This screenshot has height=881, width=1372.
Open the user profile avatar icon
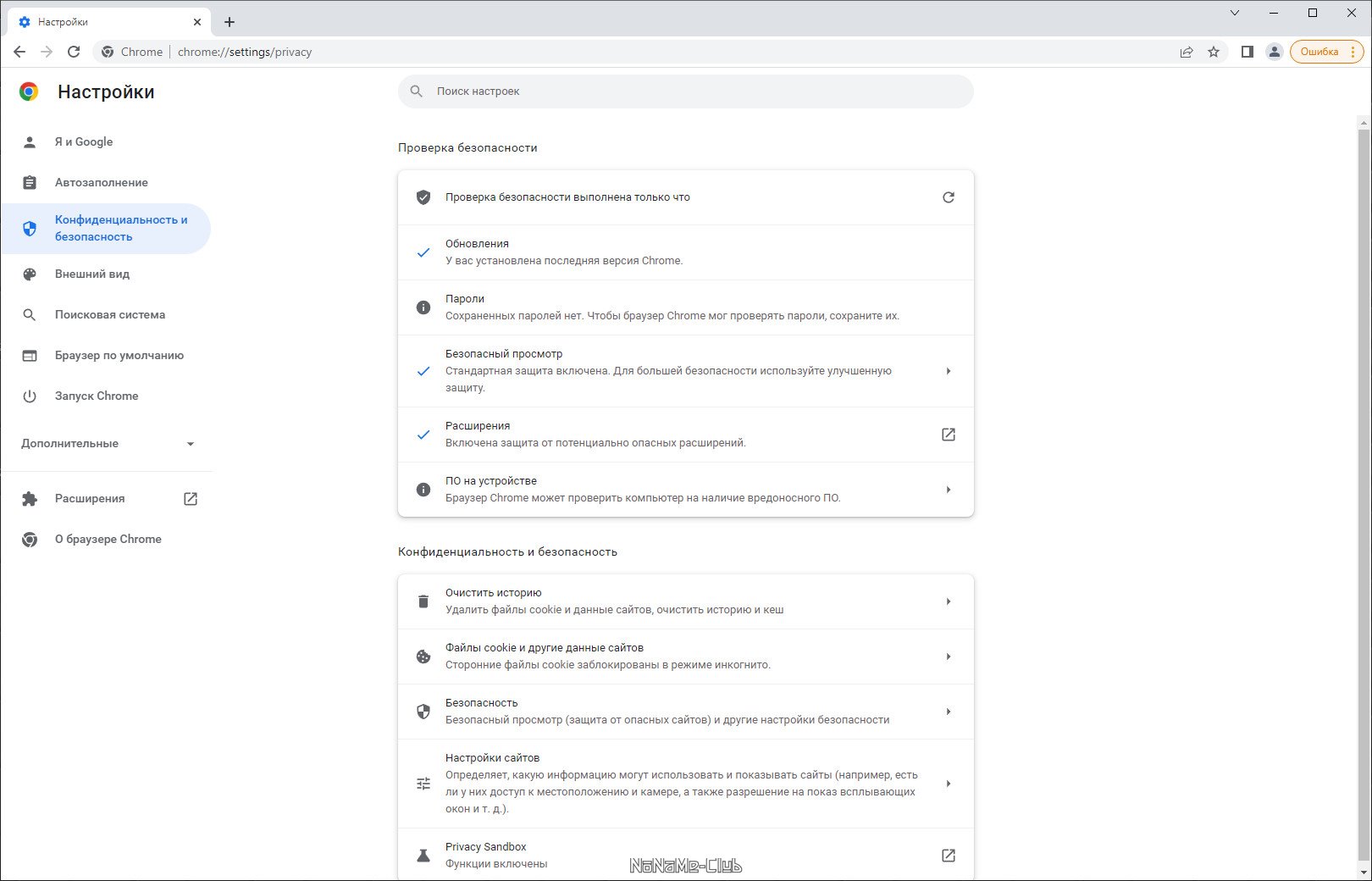coord(1274,52)
